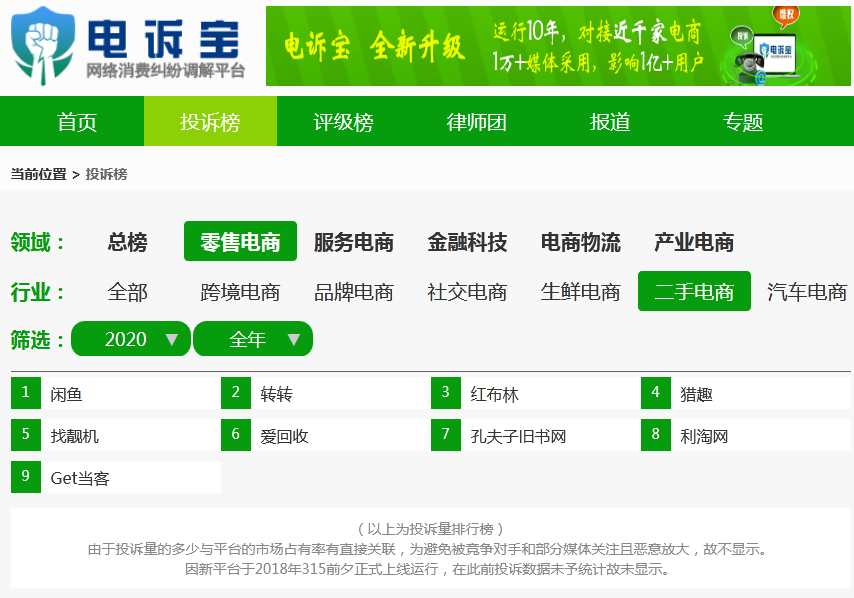Filter by 品牌电商 industry
854x598 pixels.
353,292
